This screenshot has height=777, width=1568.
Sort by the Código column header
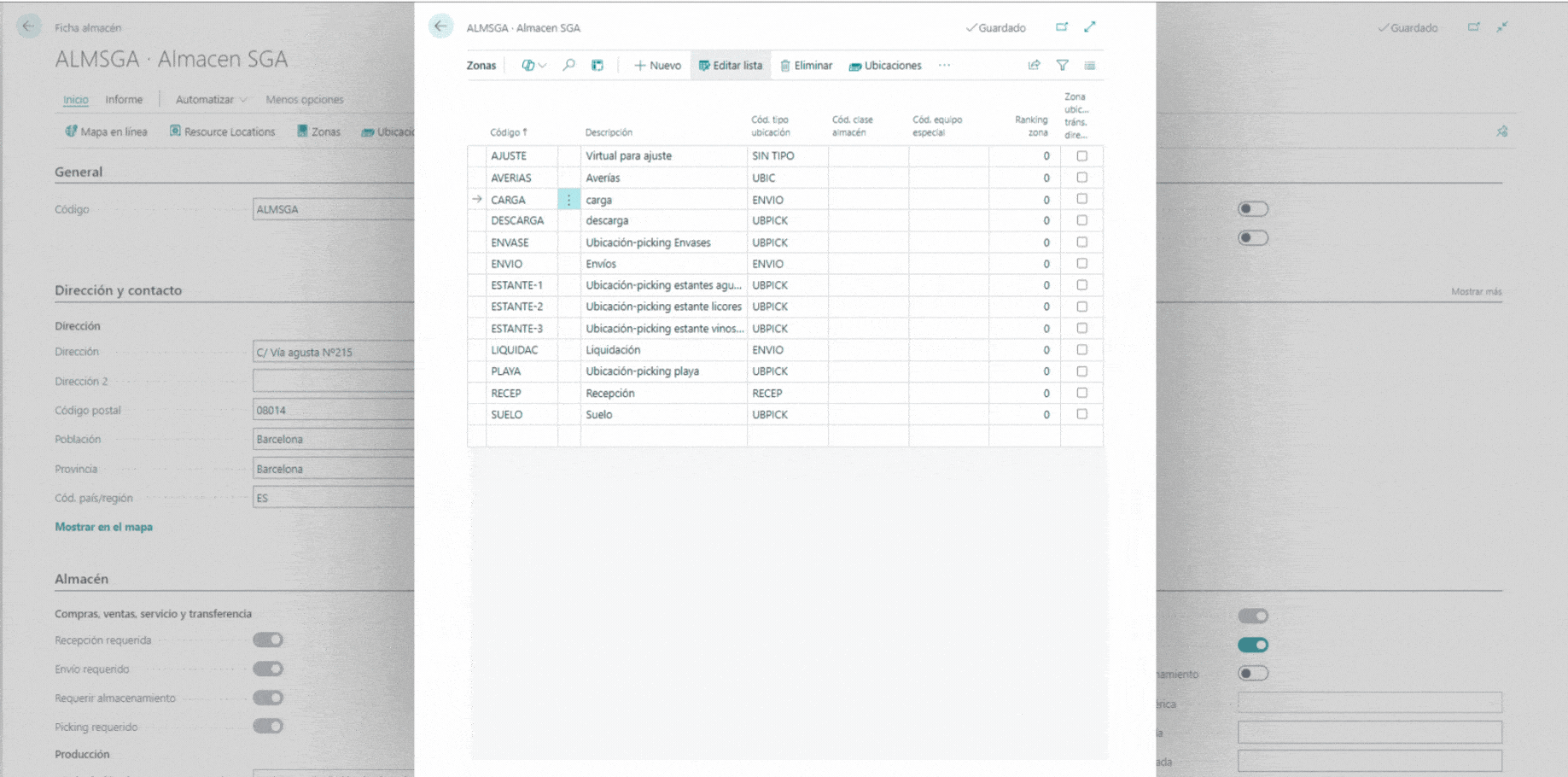509,132
